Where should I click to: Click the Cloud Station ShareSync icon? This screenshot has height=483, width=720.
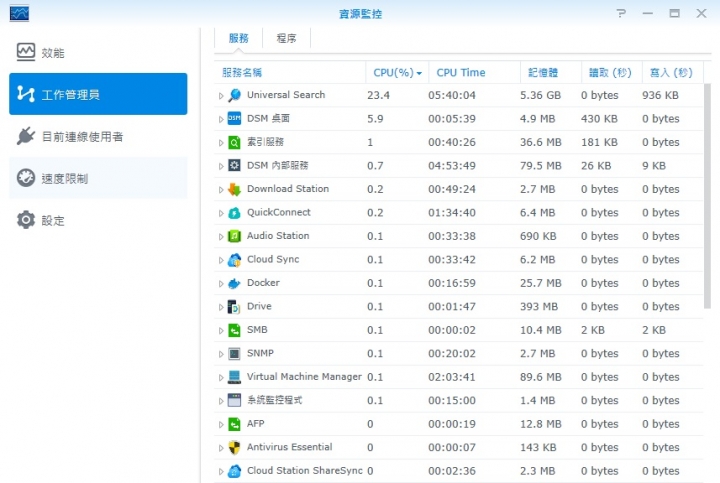(234, 471)
